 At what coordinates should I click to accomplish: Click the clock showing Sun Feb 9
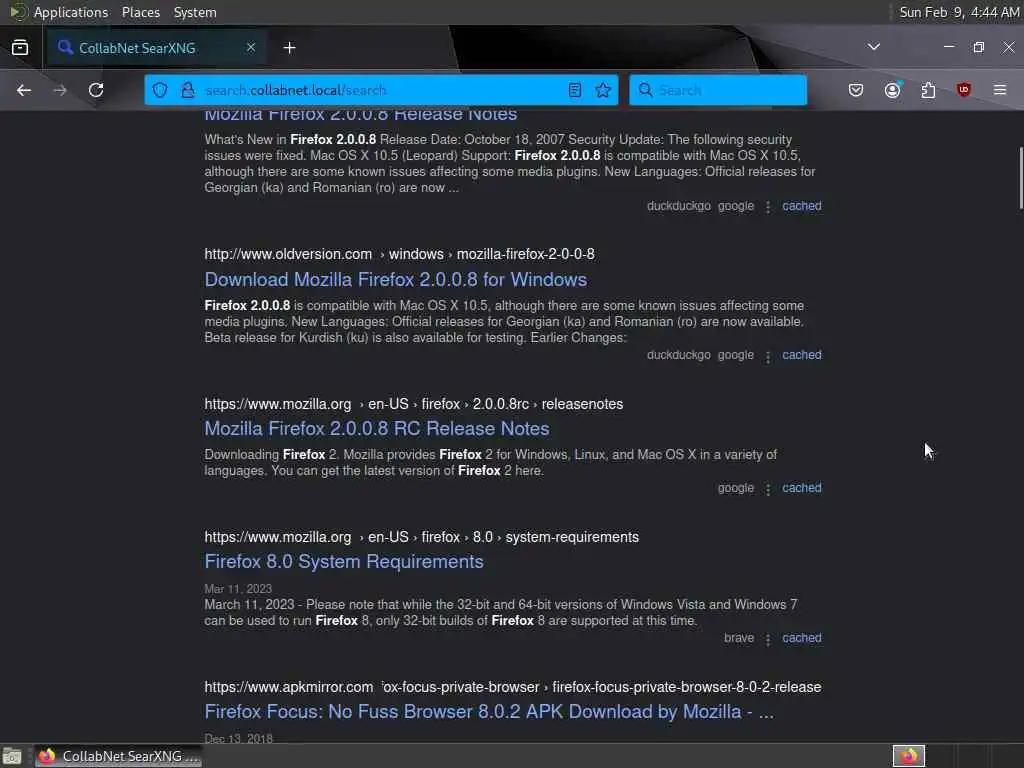[x=959, y=12]
